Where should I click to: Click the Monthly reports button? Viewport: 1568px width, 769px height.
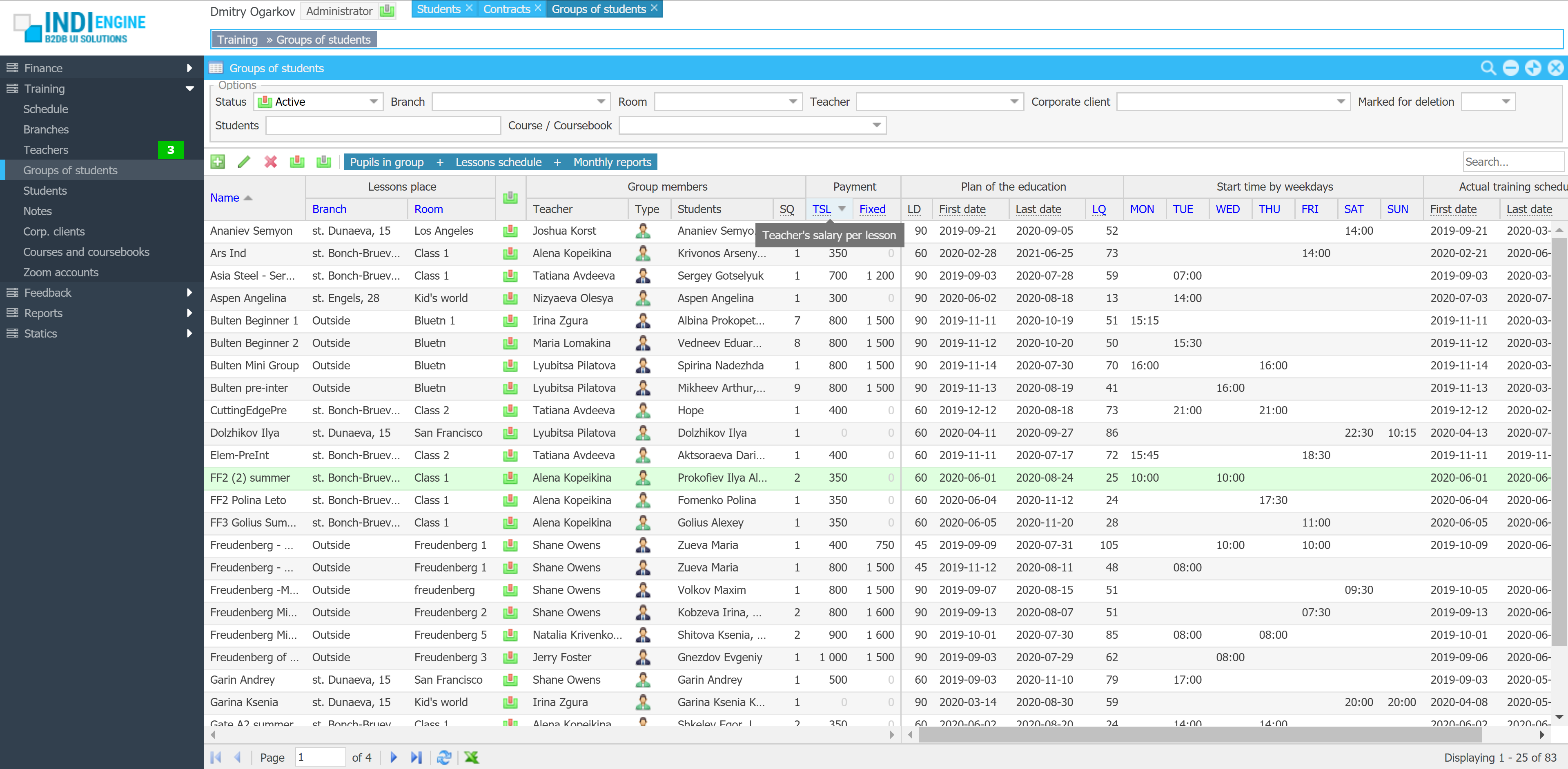(x=612, y=162)
